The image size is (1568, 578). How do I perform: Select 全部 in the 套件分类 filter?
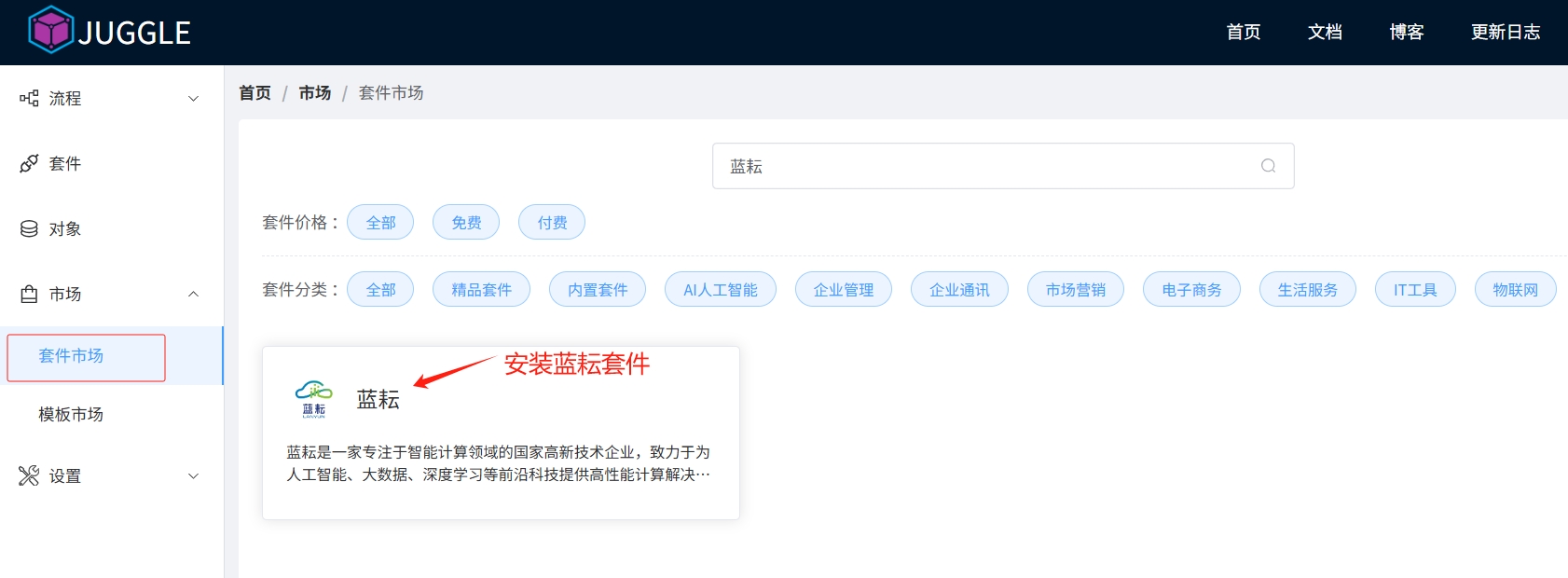380,289
